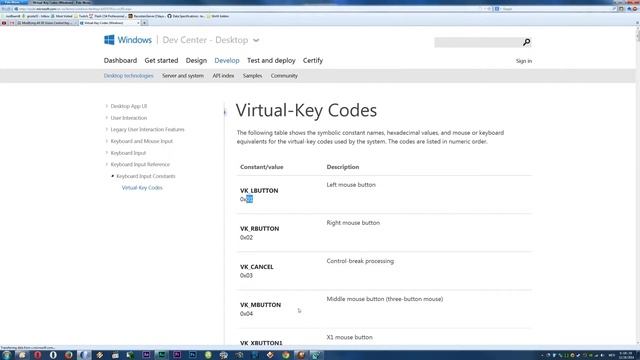Click the browser back arrow button

[x=4, y=9]
